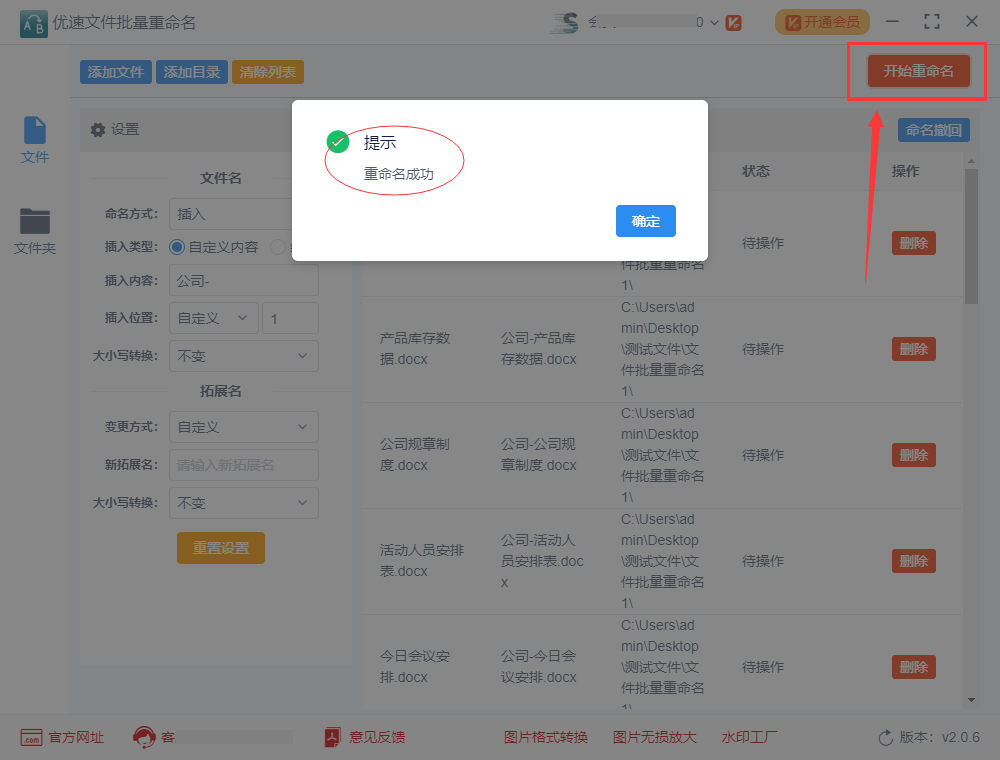The width and height of the screenshot is (1000, 760).
Task: Delete the 产品库存数据.docx row
Action: [x=913, y=349]
